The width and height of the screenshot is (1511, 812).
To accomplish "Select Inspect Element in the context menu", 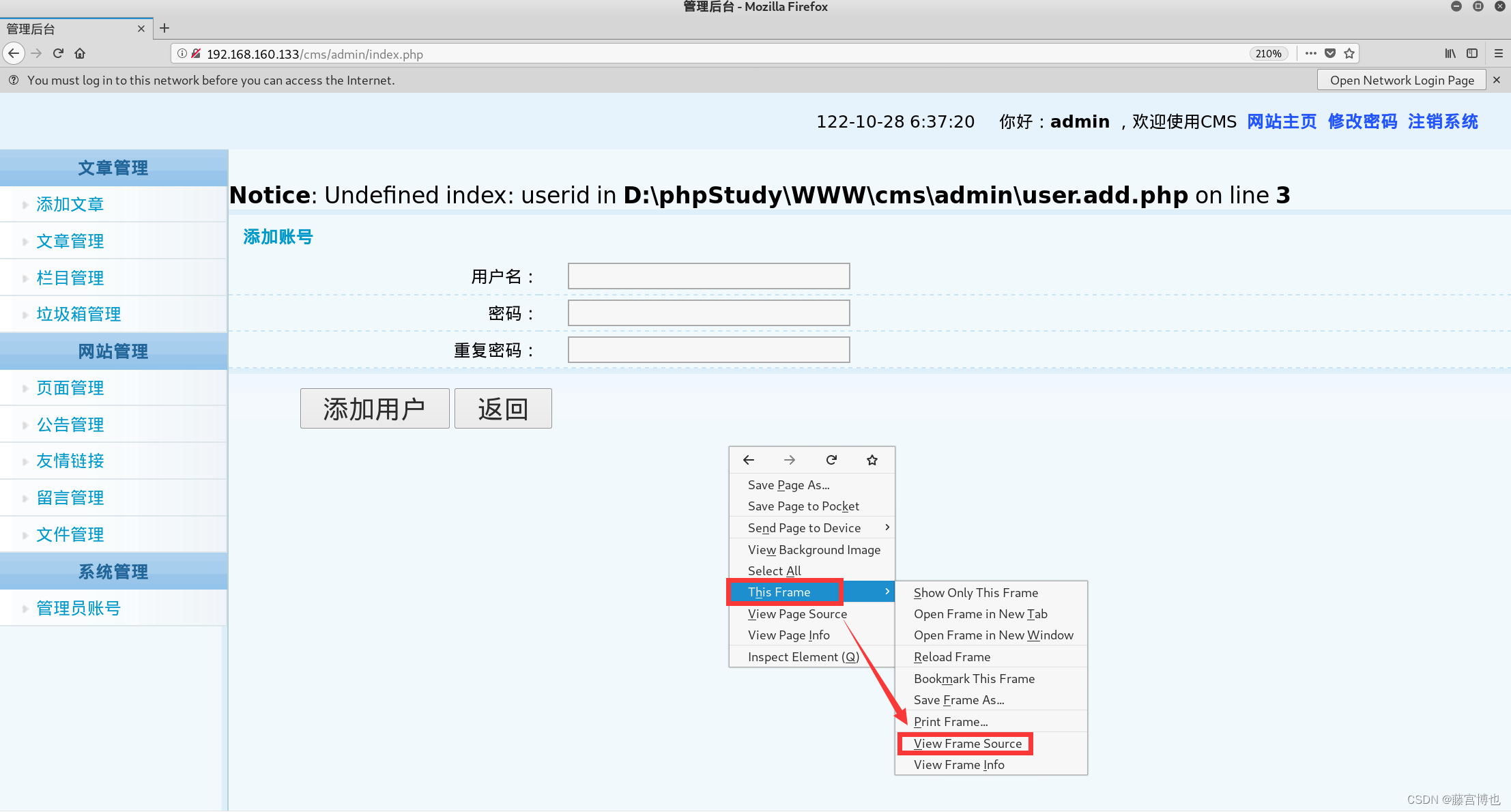I will click(803, 656).
